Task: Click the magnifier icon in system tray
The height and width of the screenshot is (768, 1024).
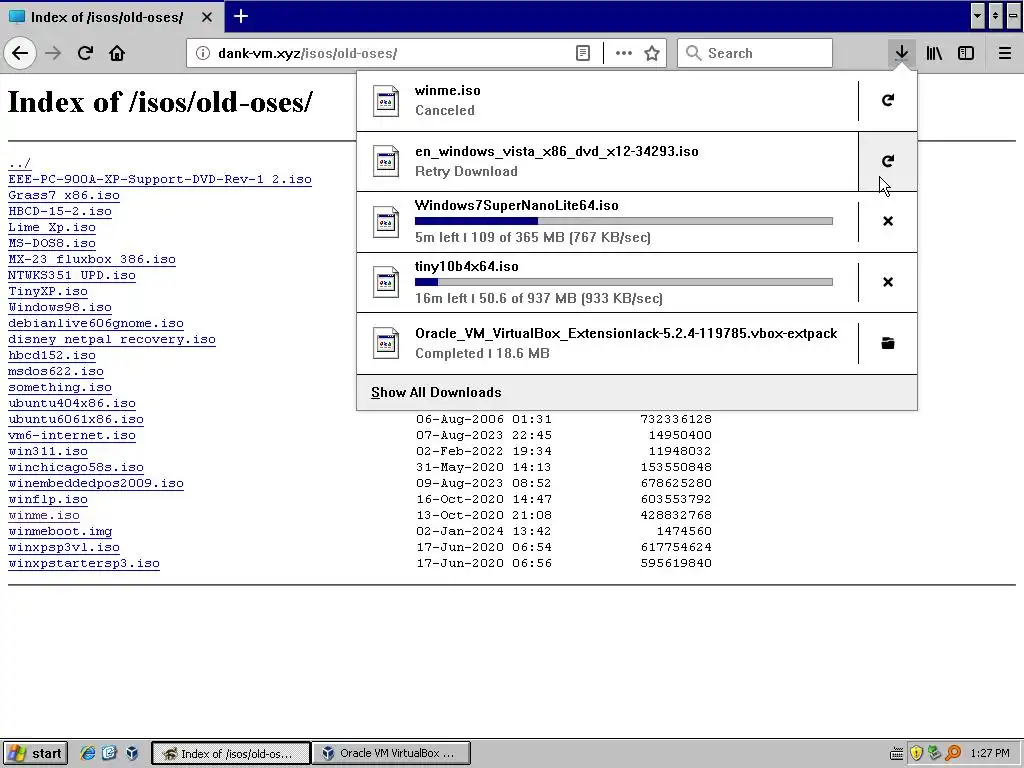Action: [x=953, y=753]
